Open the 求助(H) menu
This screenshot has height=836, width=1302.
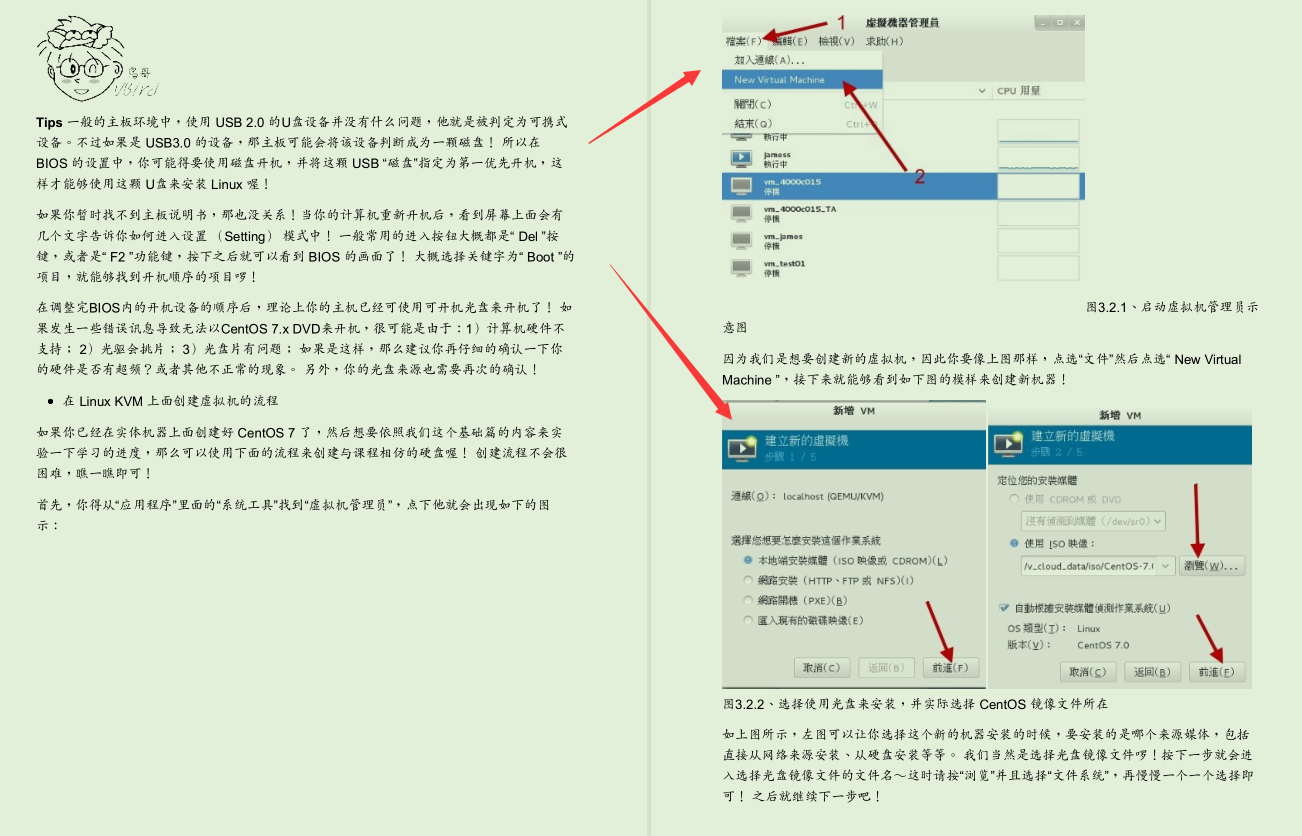pyautogui.click(x=884, y=41)
